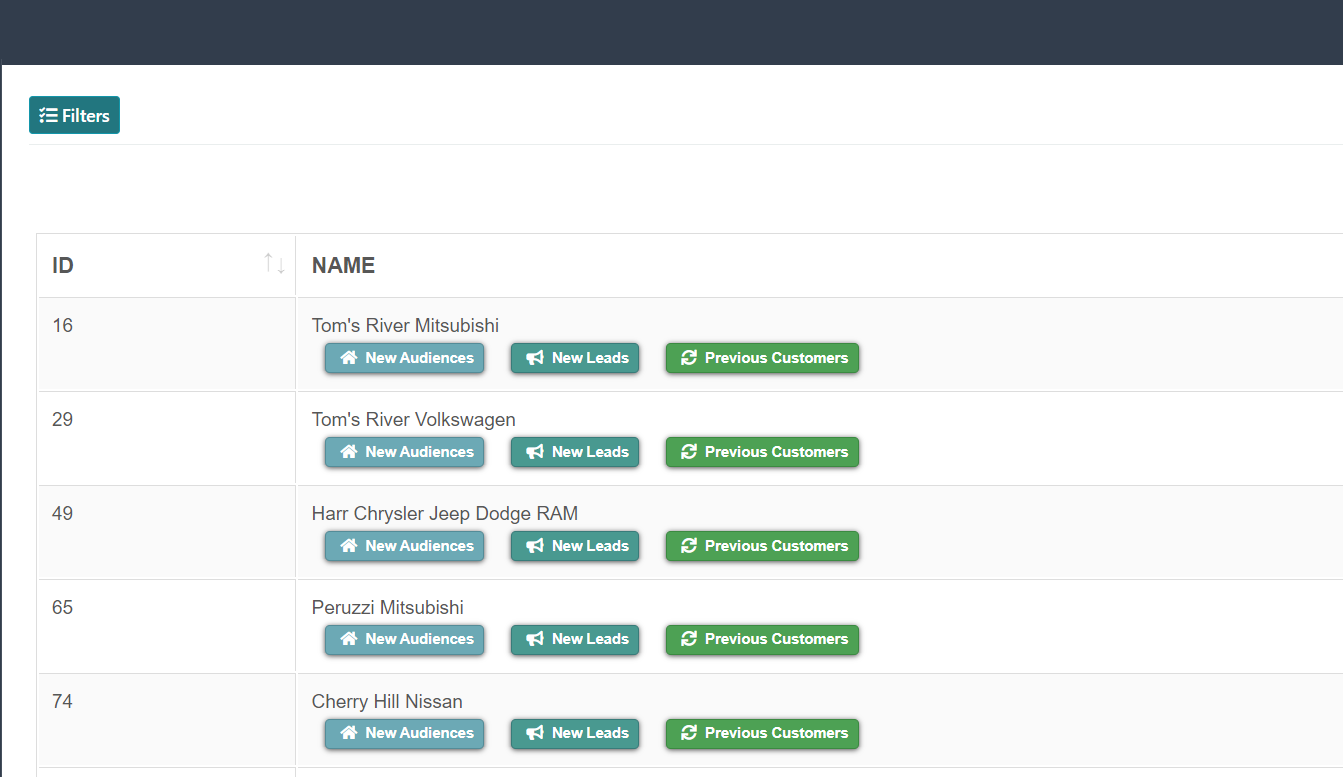1343x777 pixels.
Task: Click megaphone icon in Cherry Hill Nissan row
Action: click(535, 733)
